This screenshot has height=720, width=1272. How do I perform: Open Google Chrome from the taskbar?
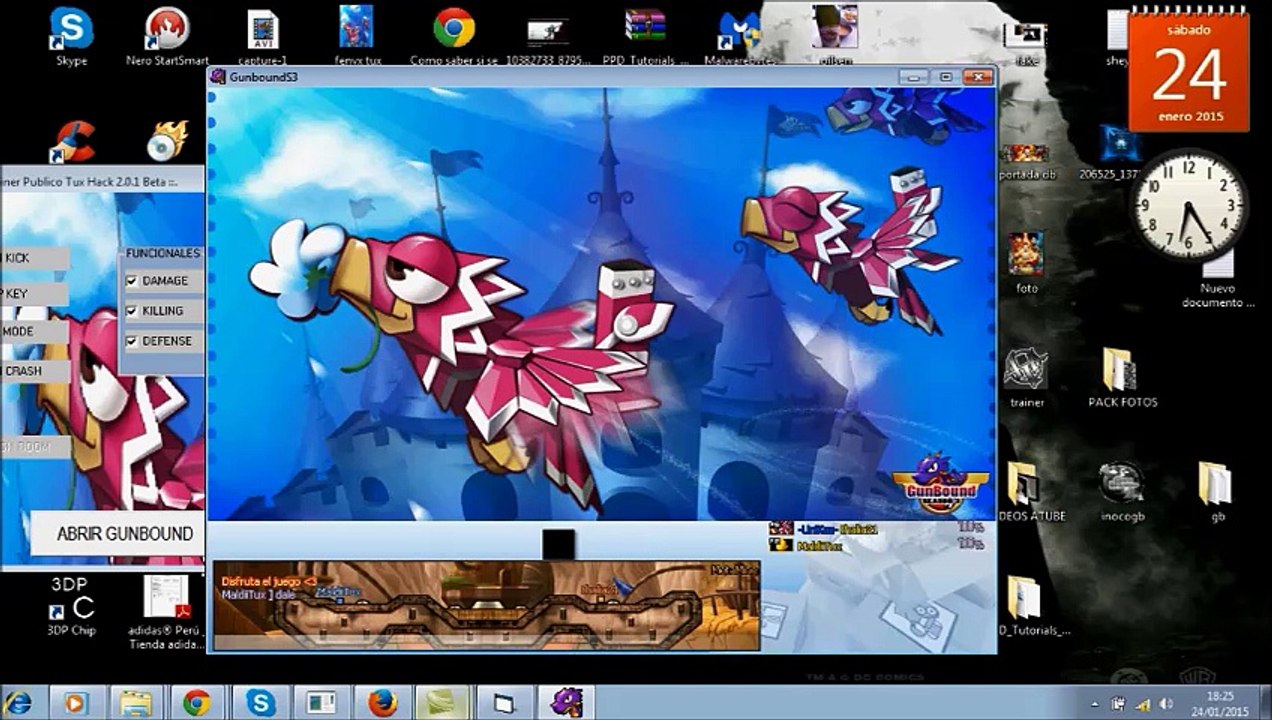[x=197, y=703]
